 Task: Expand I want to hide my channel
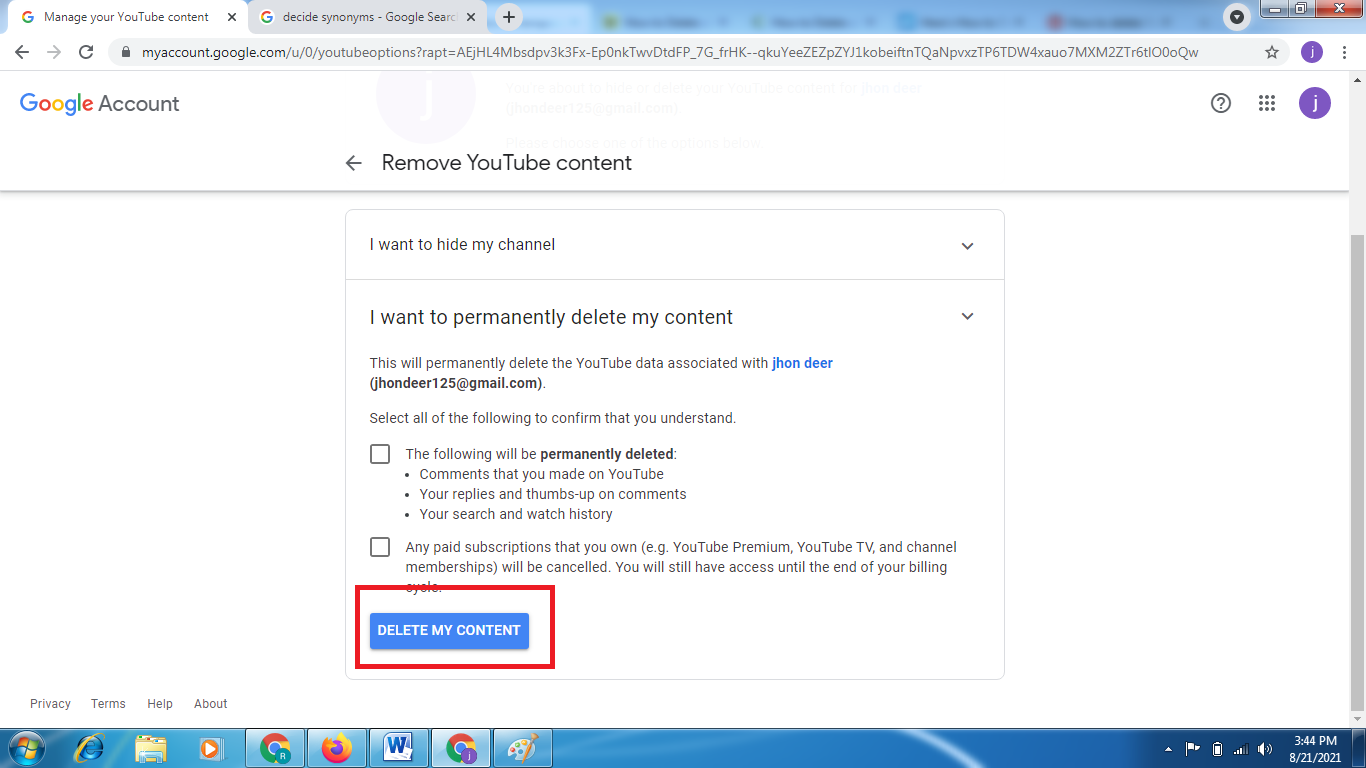click(675, 245)
